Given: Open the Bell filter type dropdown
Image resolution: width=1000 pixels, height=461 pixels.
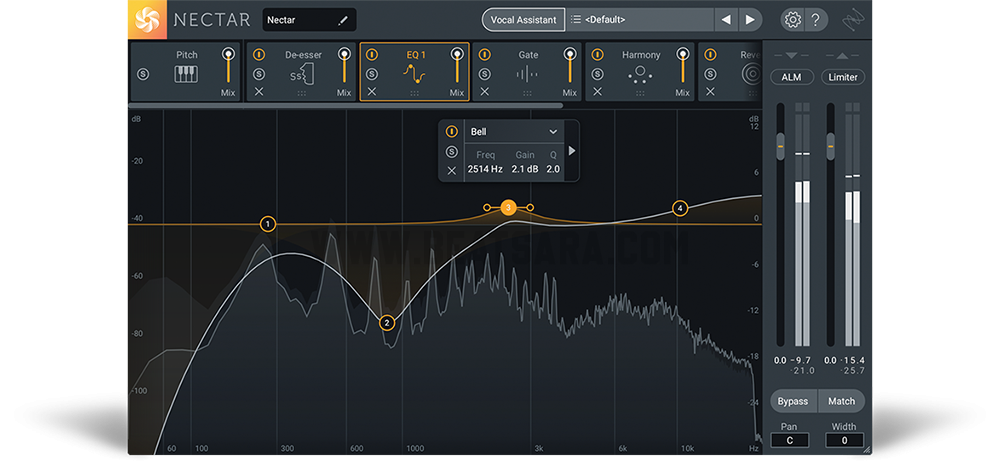Looking at the screenshot, I should (x=514, y=132).
